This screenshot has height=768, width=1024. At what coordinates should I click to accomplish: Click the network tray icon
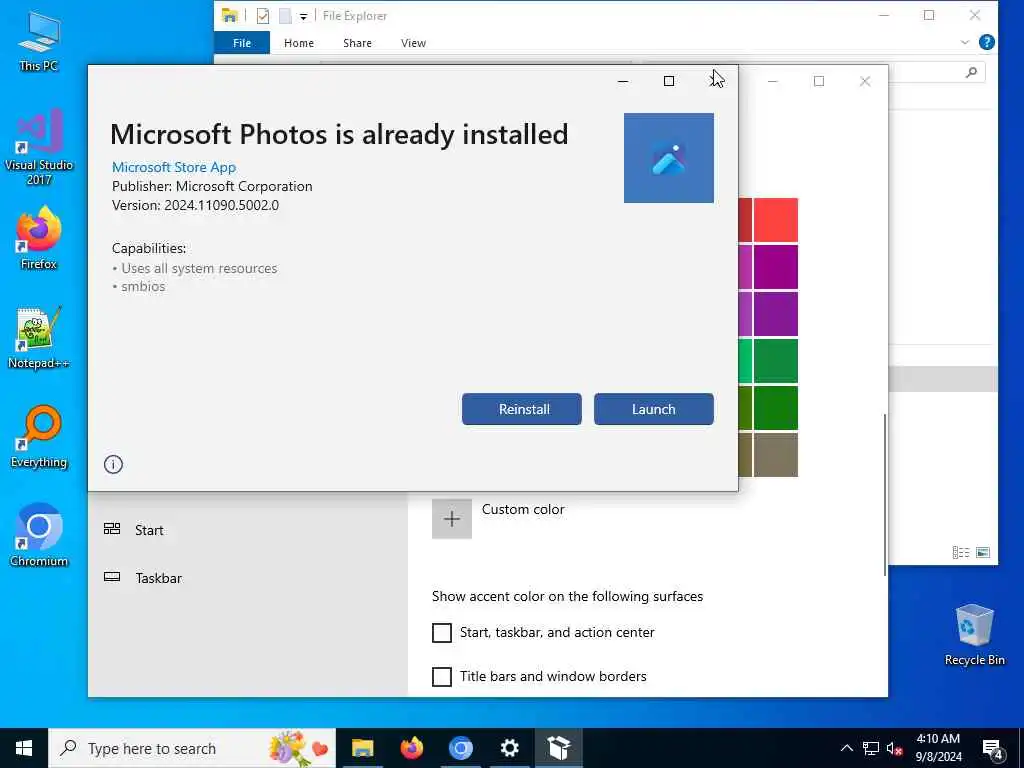point(871,748)
